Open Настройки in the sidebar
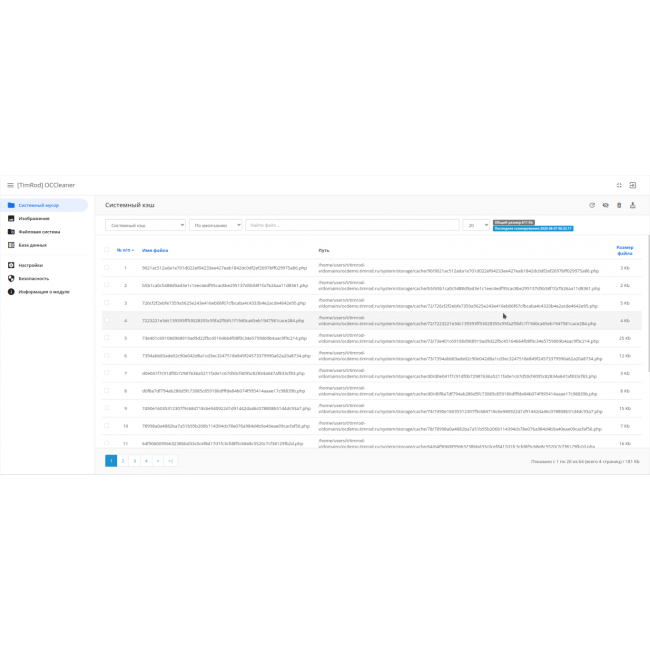 (x=30, y=265)
